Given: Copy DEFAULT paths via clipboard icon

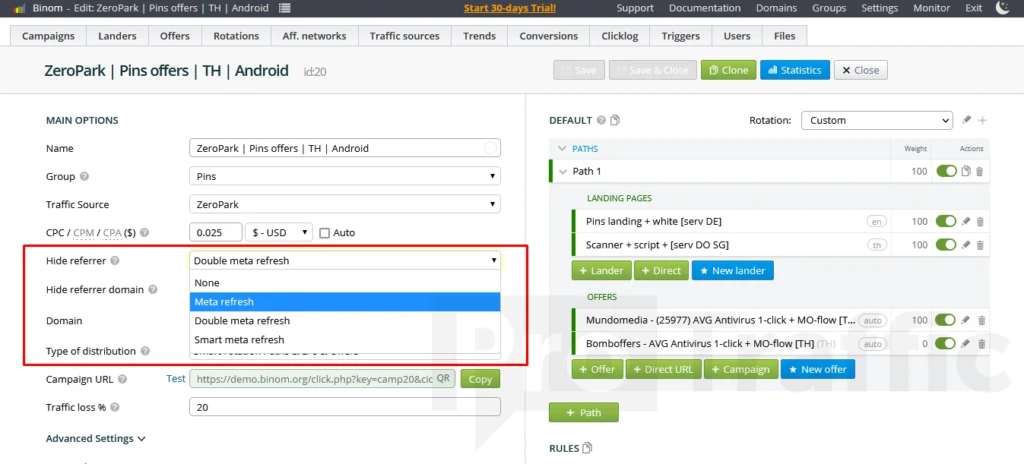Looking at the screenshot, I should 615,120.
